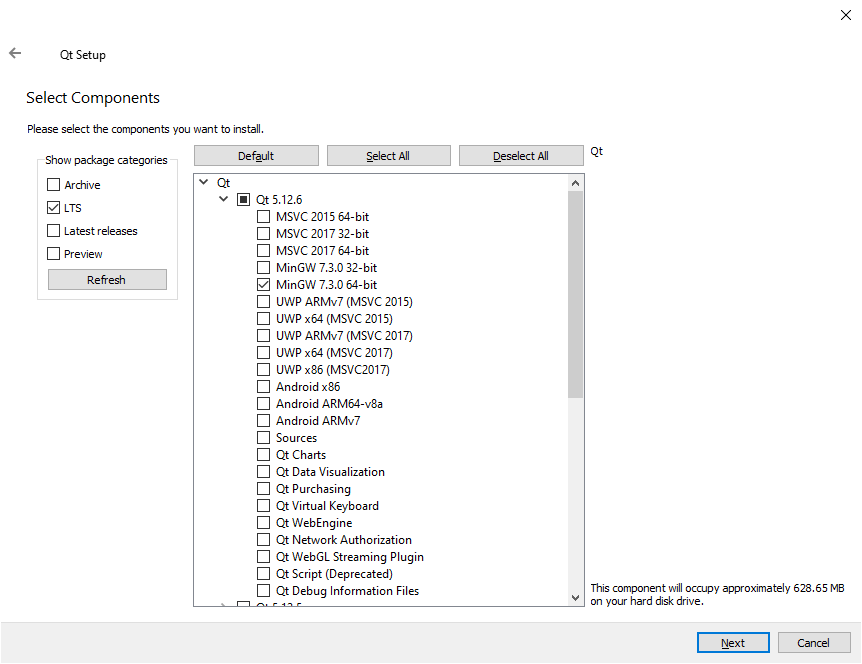This screenshot has width=862, height=664.
Task: Tick the Preview category checkbox
Action: pos(53,254)
